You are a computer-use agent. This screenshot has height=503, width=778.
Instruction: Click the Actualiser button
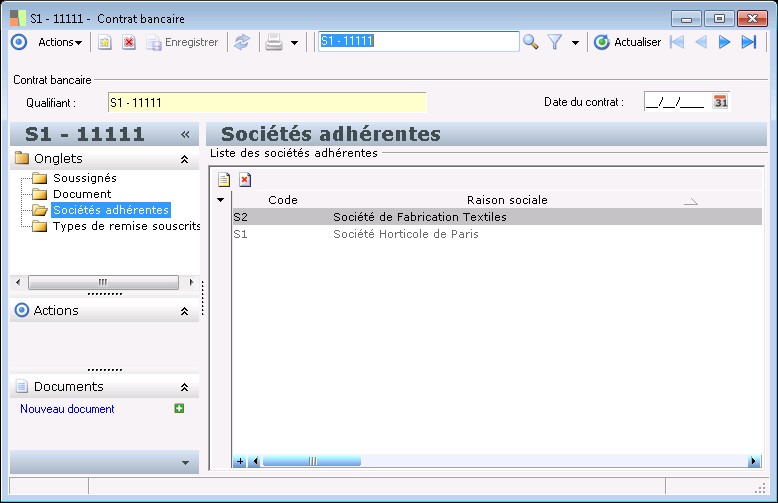coord(627,42)
